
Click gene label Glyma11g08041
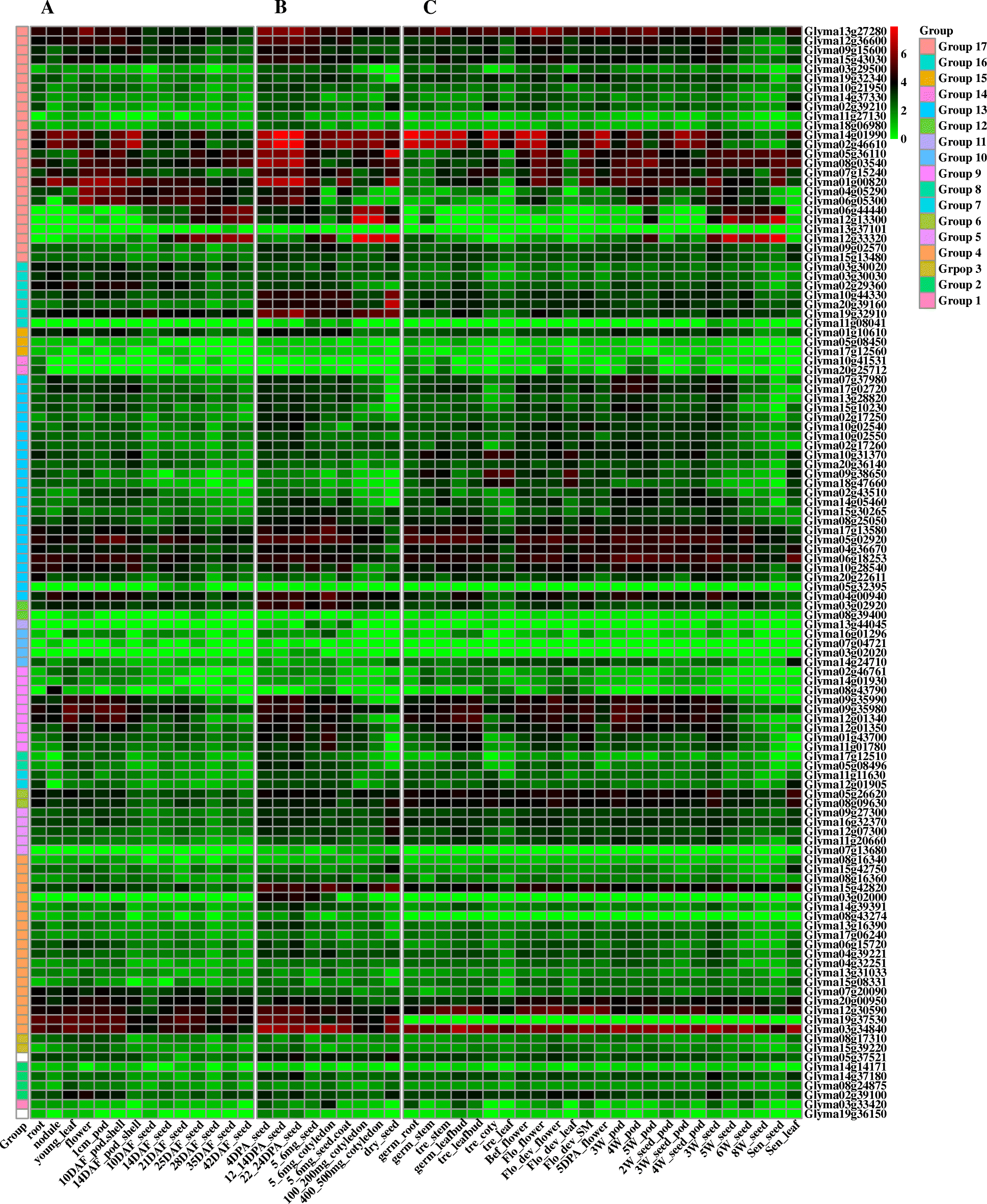pos(845,323)
